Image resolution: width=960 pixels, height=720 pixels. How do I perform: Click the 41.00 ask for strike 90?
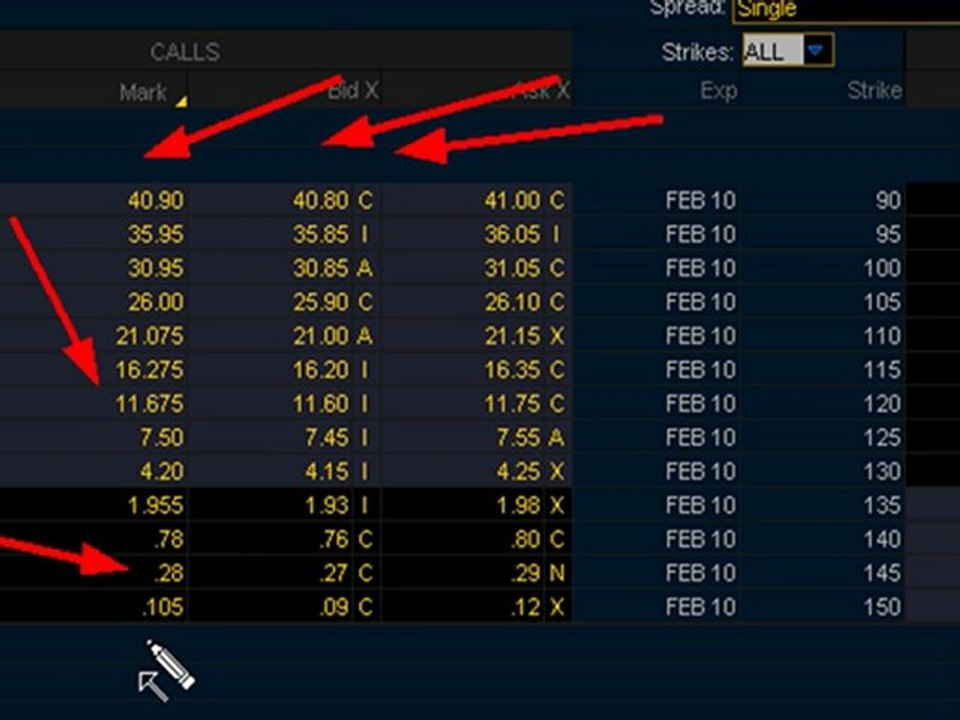(512, 200)
